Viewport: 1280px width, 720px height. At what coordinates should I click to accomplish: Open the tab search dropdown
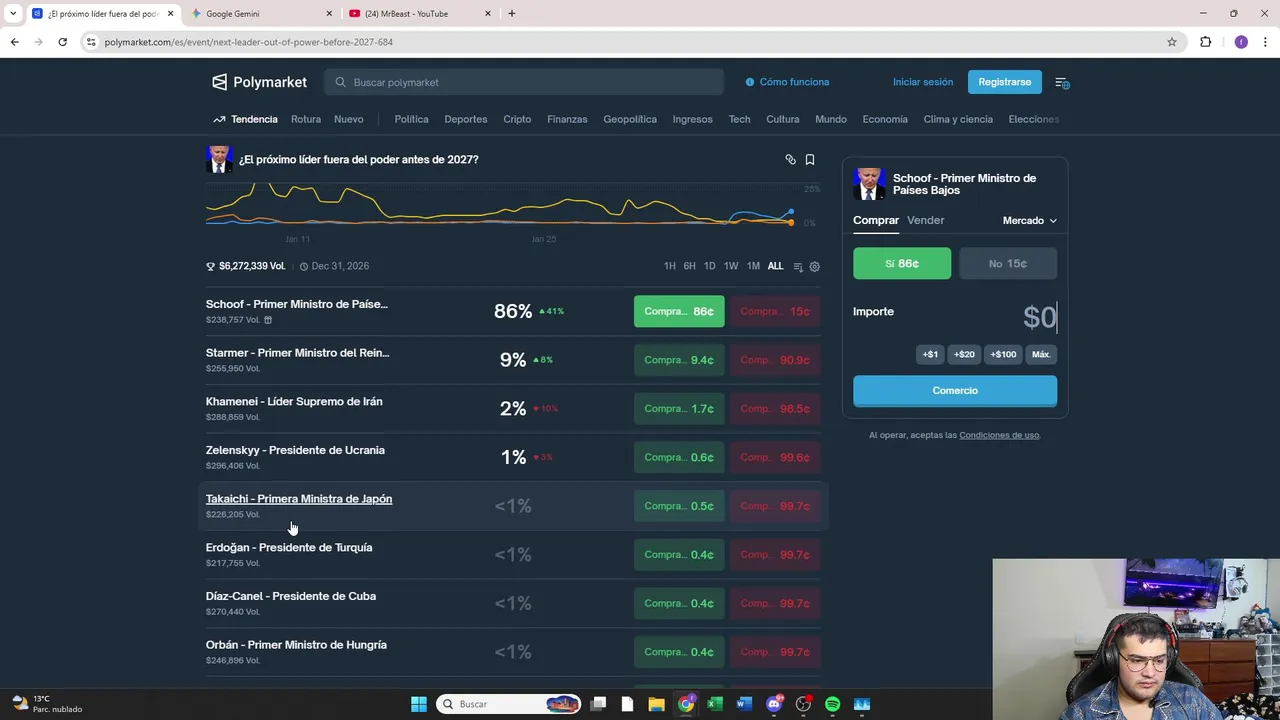pyautogui.click(x=13, y=14)
